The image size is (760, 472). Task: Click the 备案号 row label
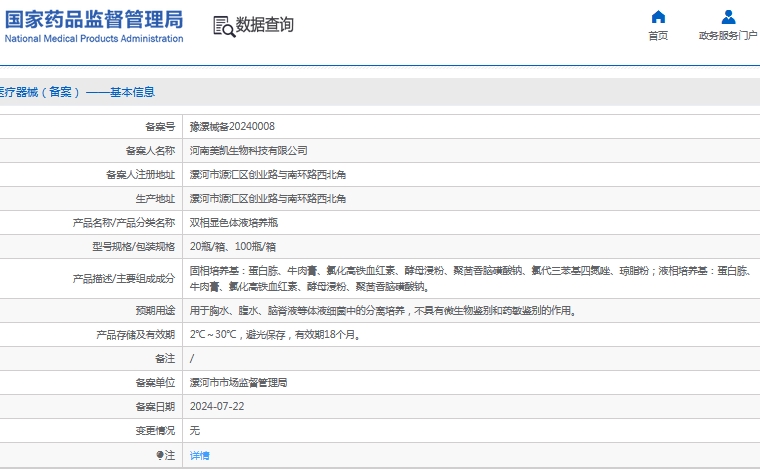tap(160, 126)
